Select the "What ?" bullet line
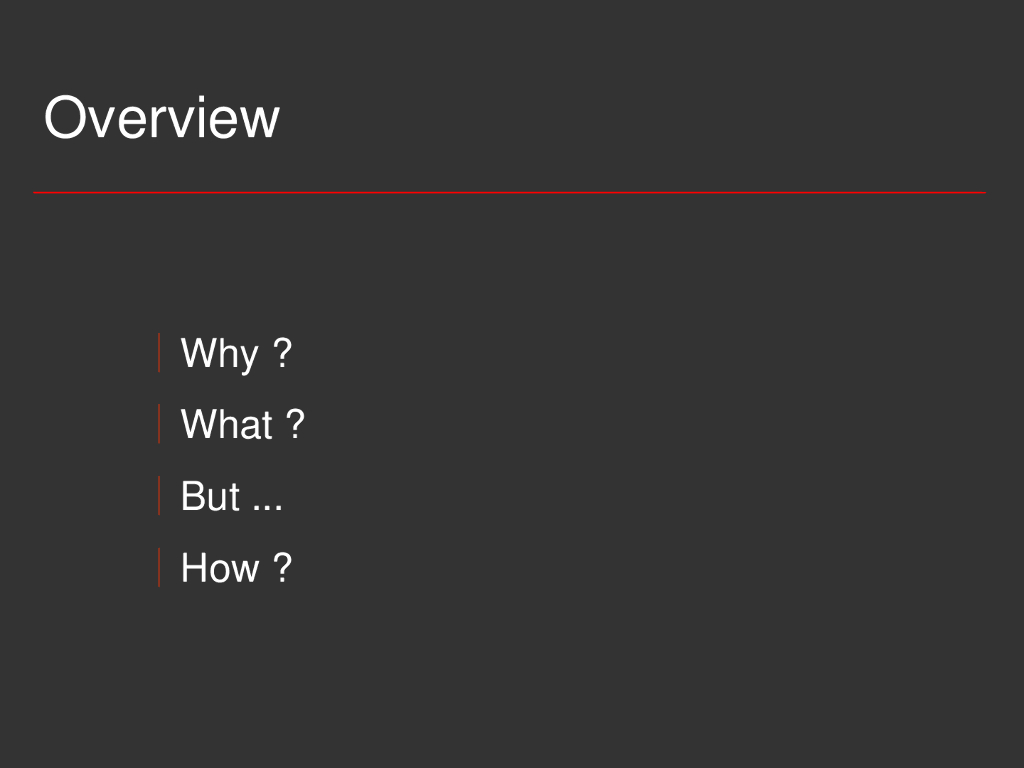Image resolution: width=1024 pixels, height=768 pixels. pos(242,425)
